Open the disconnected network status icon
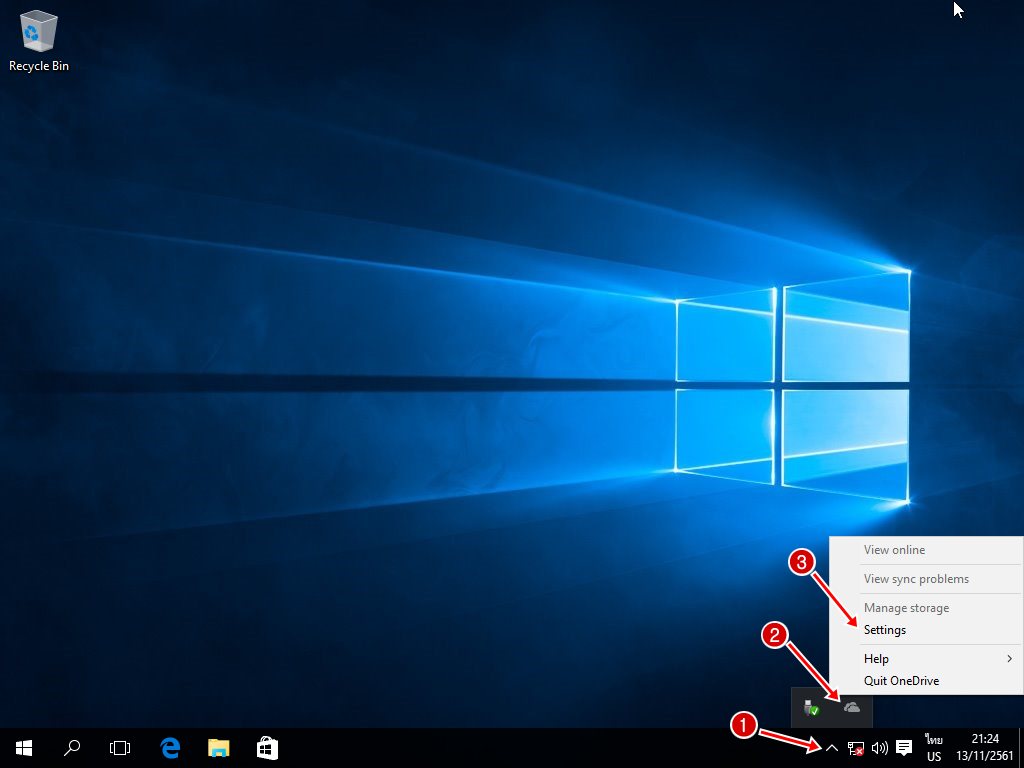The image size is (1024, 768). pyautogui.click(x=855, y=748)
